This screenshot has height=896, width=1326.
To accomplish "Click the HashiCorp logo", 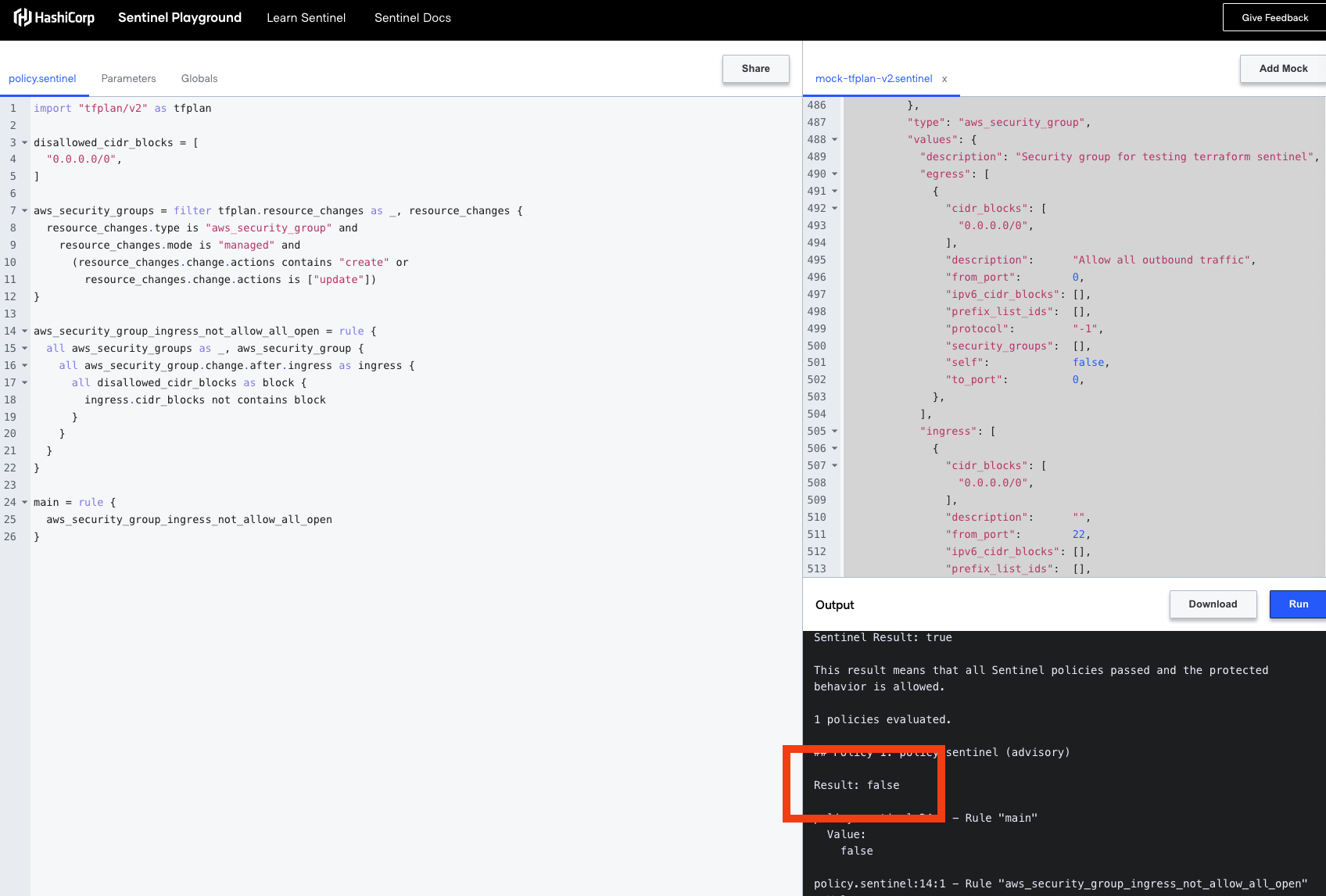I will coord(54,17).
